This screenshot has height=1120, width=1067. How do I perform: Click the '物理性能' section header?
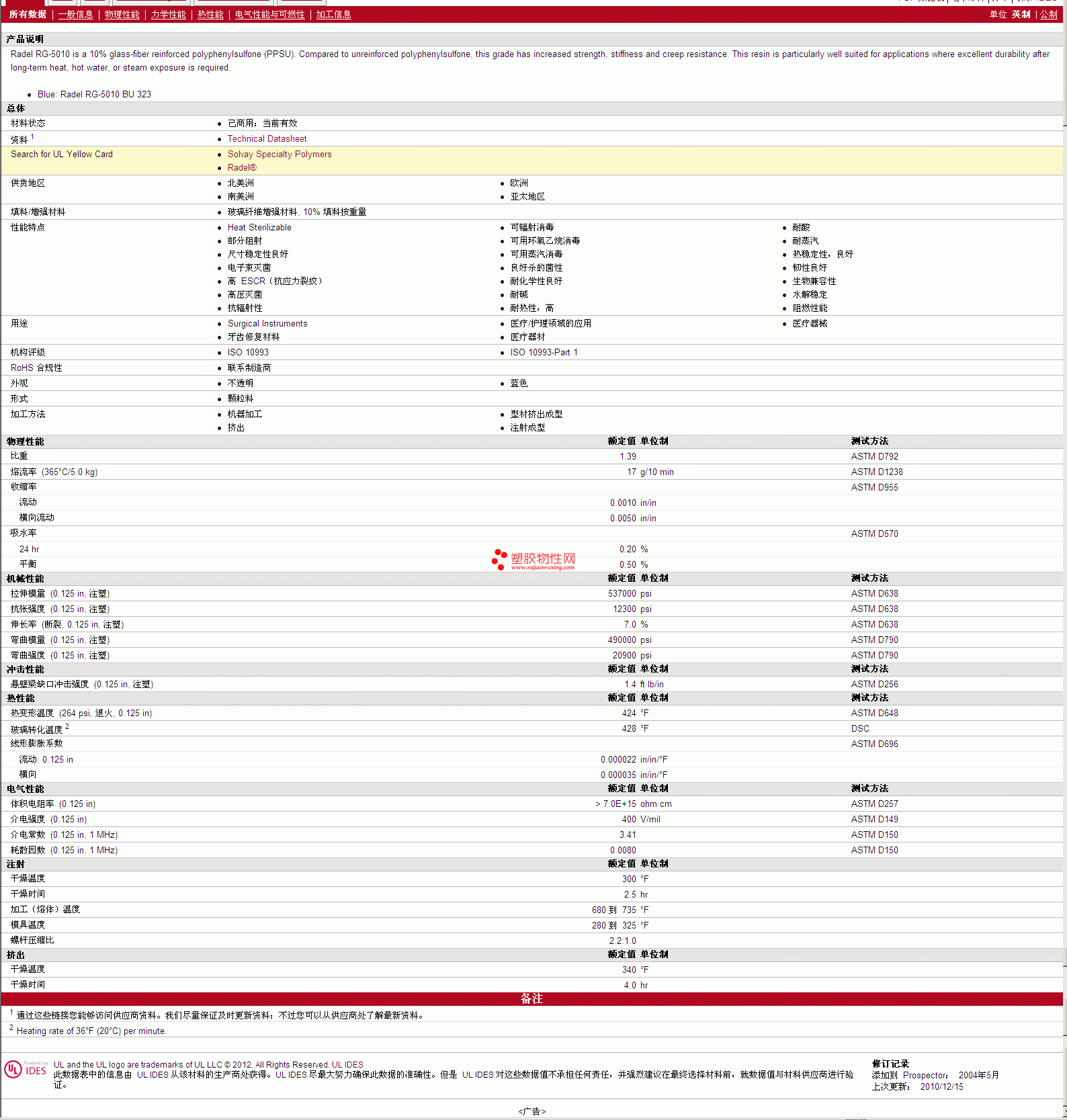pyautogui.click(x=25, y=441)
